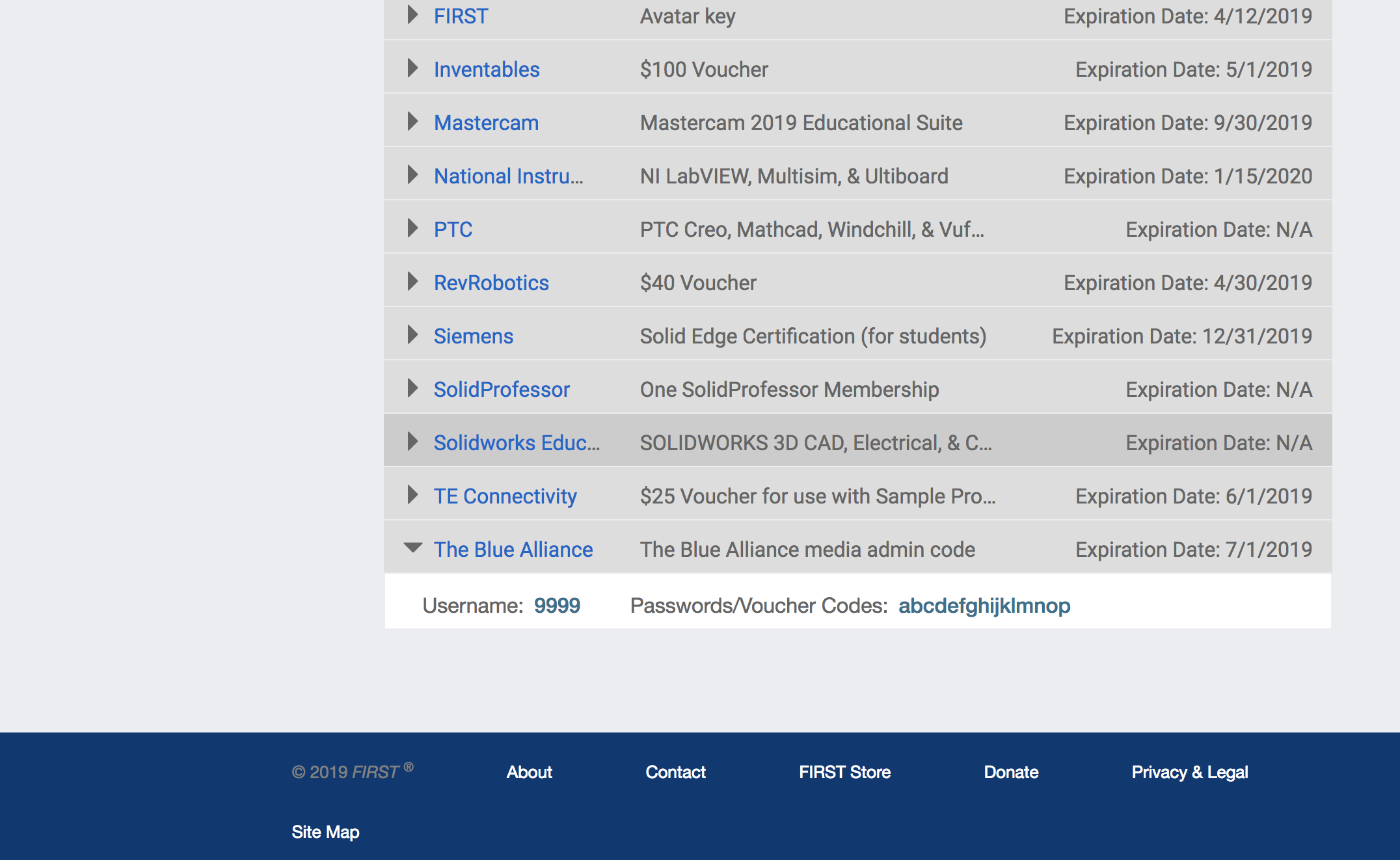The image size is (1400, 860).
Task: Expand the SolidProfessor row triangle
Action: (412, 388)
